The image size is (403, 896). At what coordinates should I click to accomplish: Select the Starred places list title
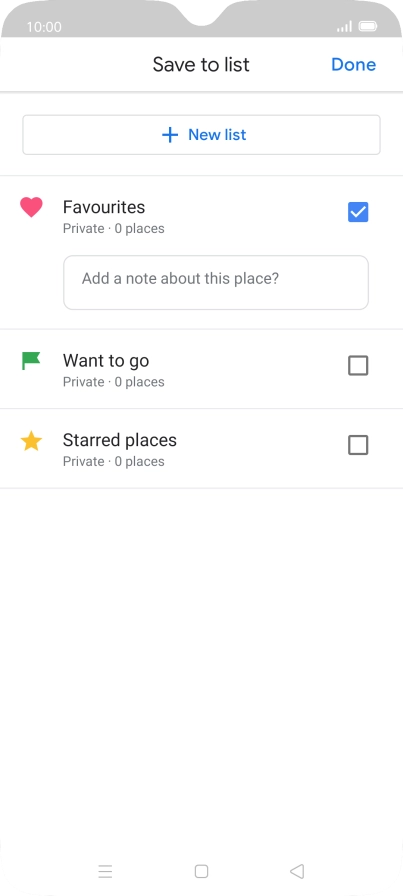119,441
